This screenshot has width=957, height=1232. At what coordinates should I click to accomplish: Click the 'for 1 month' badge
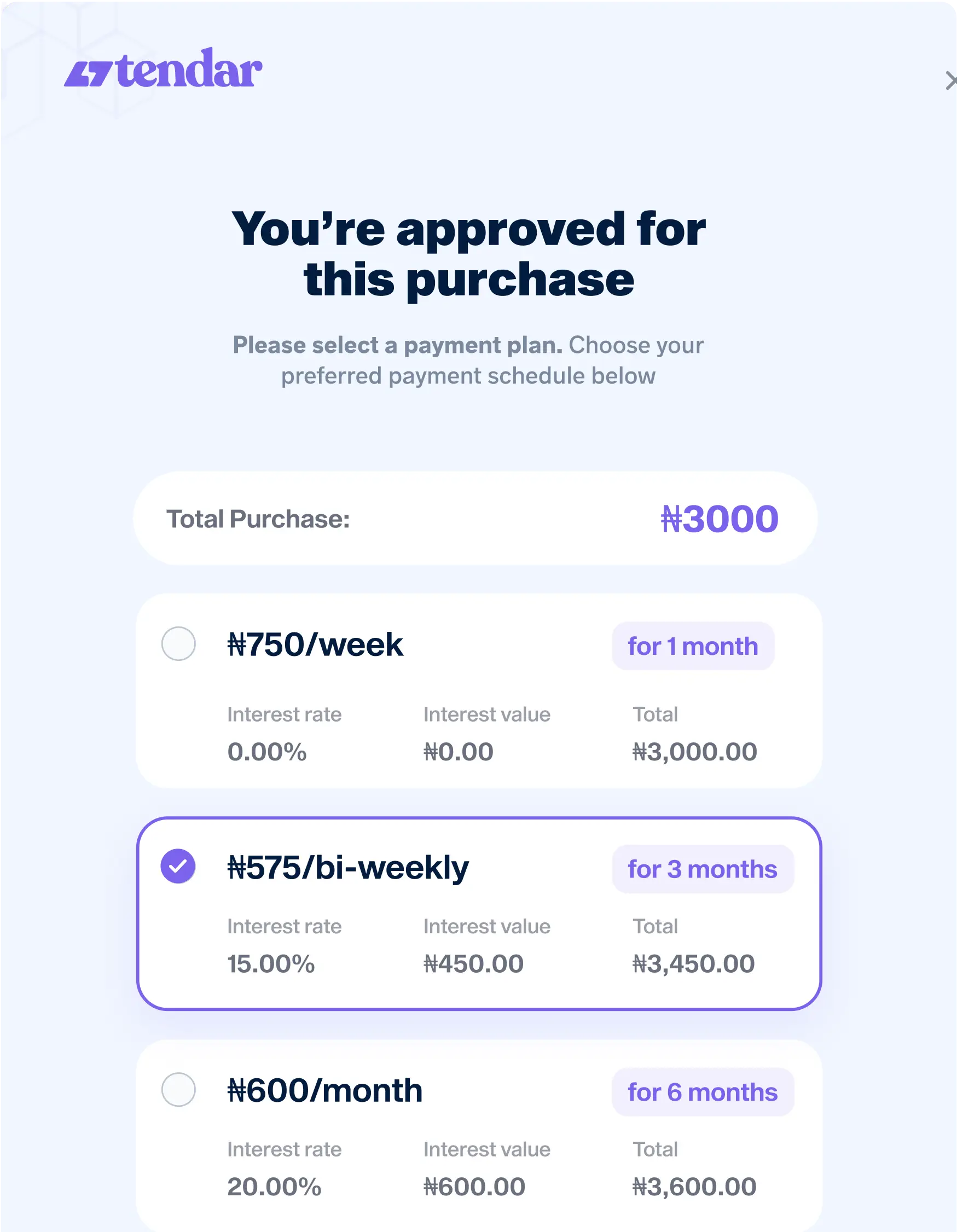(x=693, y=646)
